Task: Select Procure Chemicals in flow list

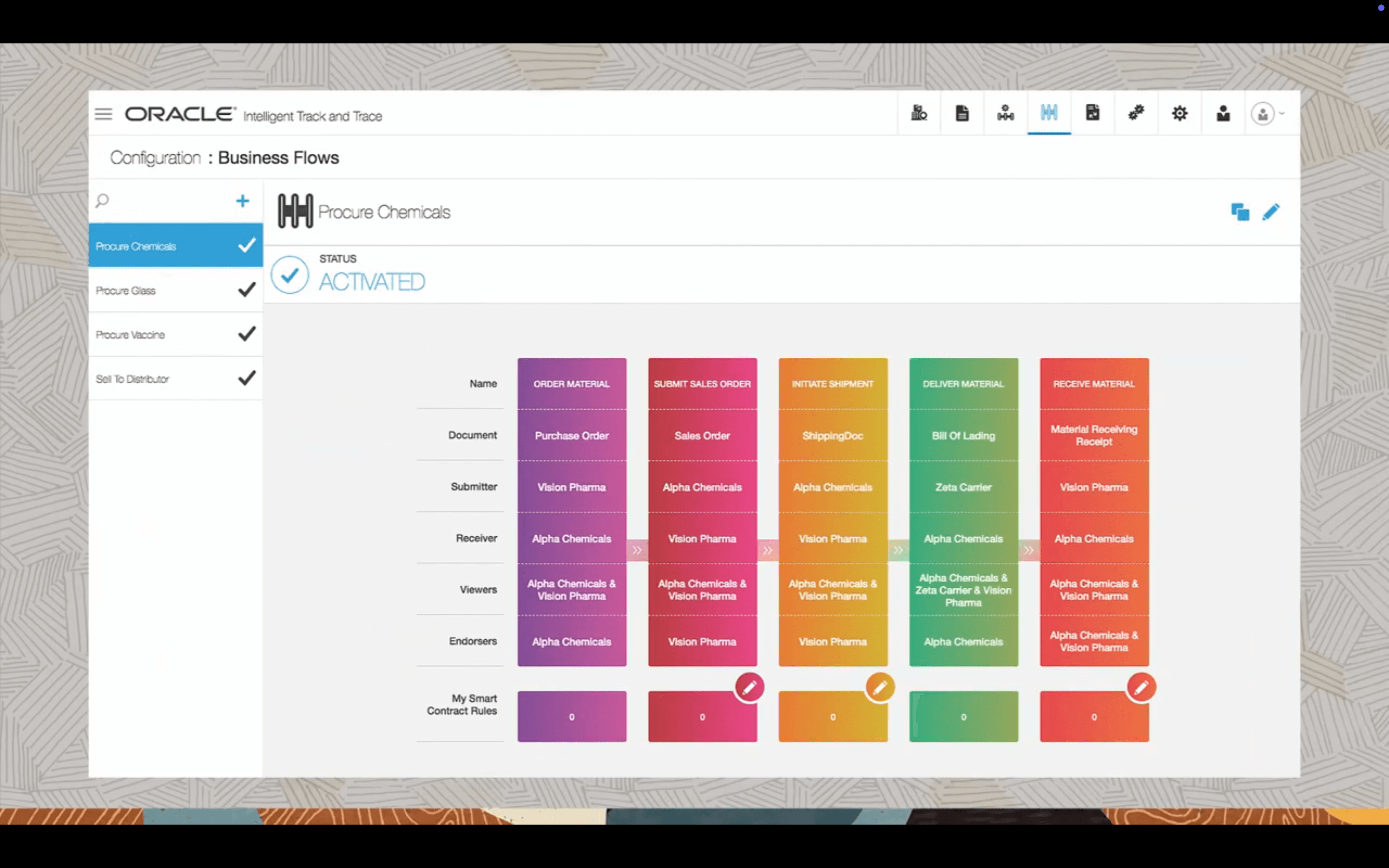Action: pyautogui.click(x=136, y=246)
